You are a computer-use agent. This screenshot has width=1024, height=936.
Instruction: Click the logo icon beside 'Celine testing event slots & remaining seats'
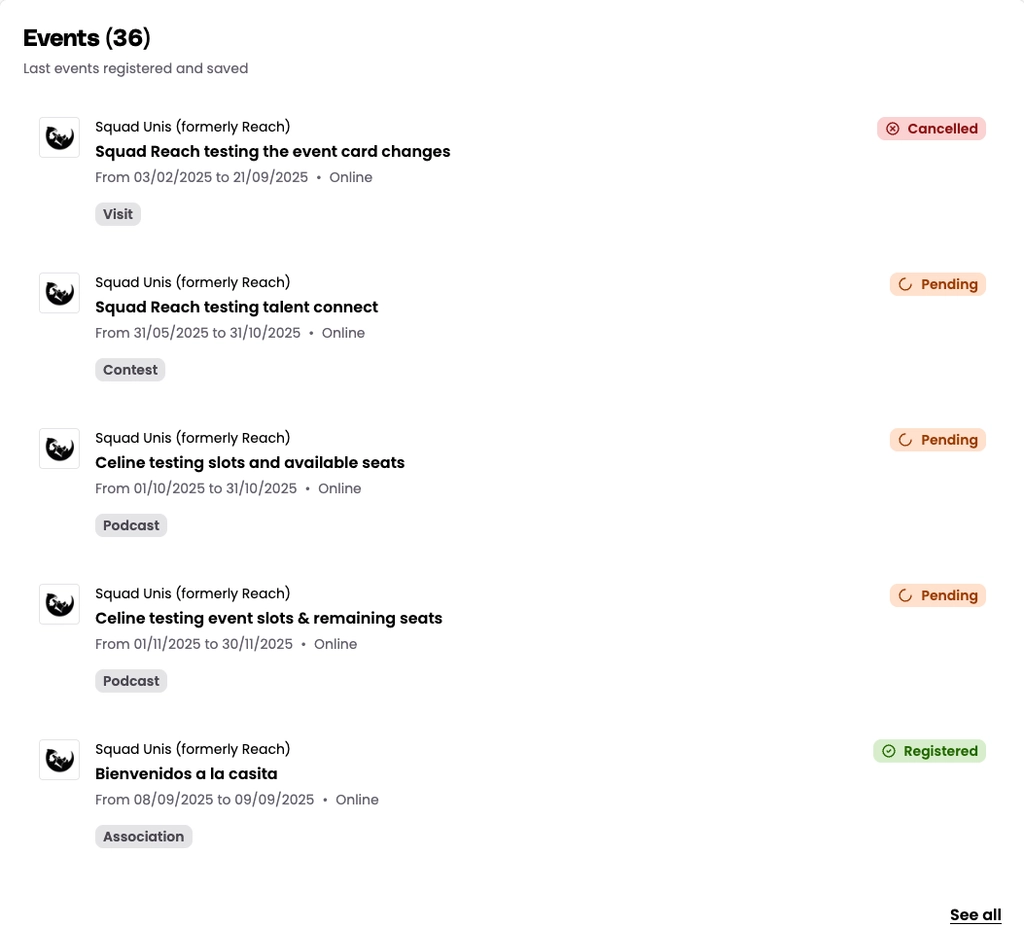click(x=59, y=604)
